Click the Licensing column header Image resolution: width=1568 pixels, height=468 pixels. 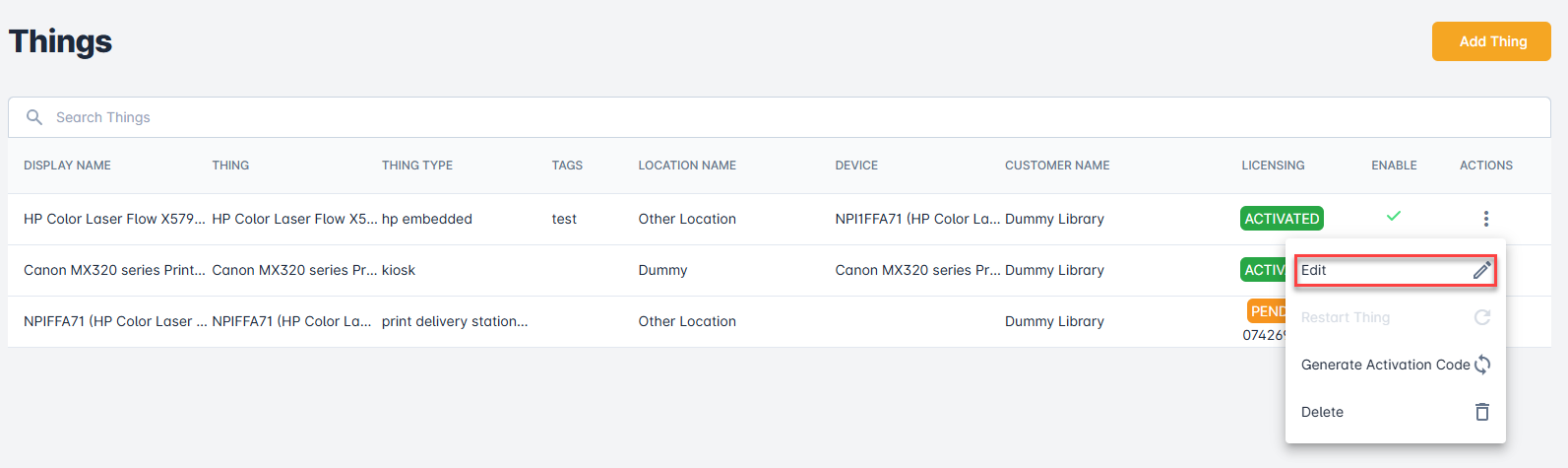[x=1272, y=166]
